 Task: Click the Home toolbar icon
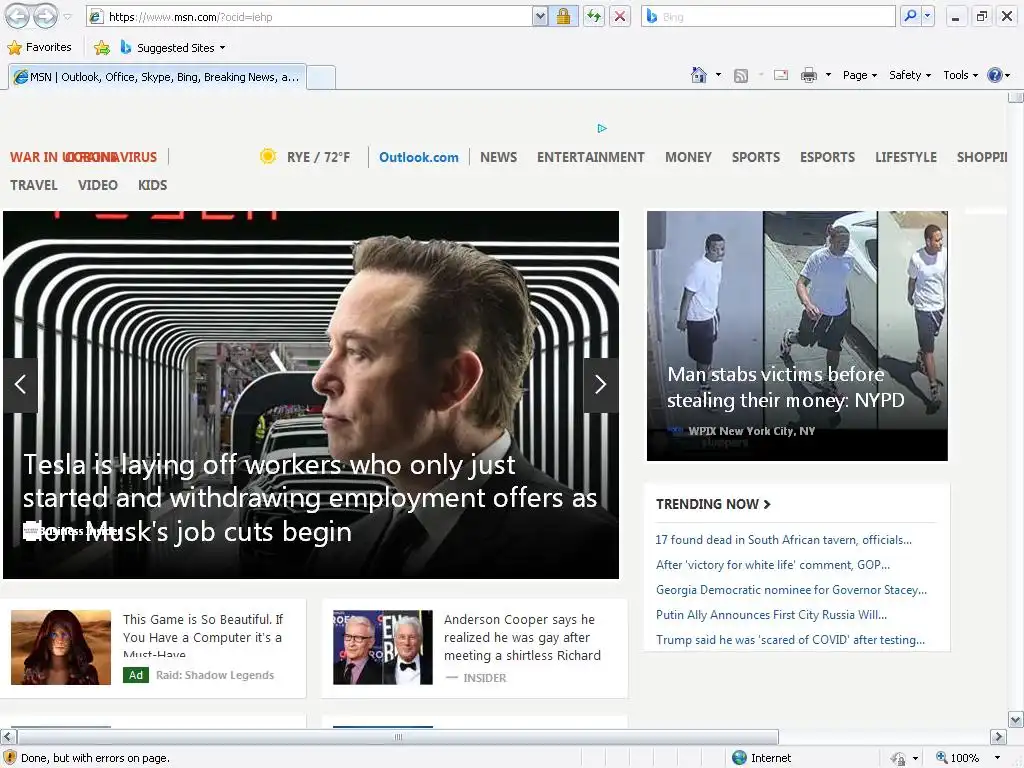click(699, 75)
